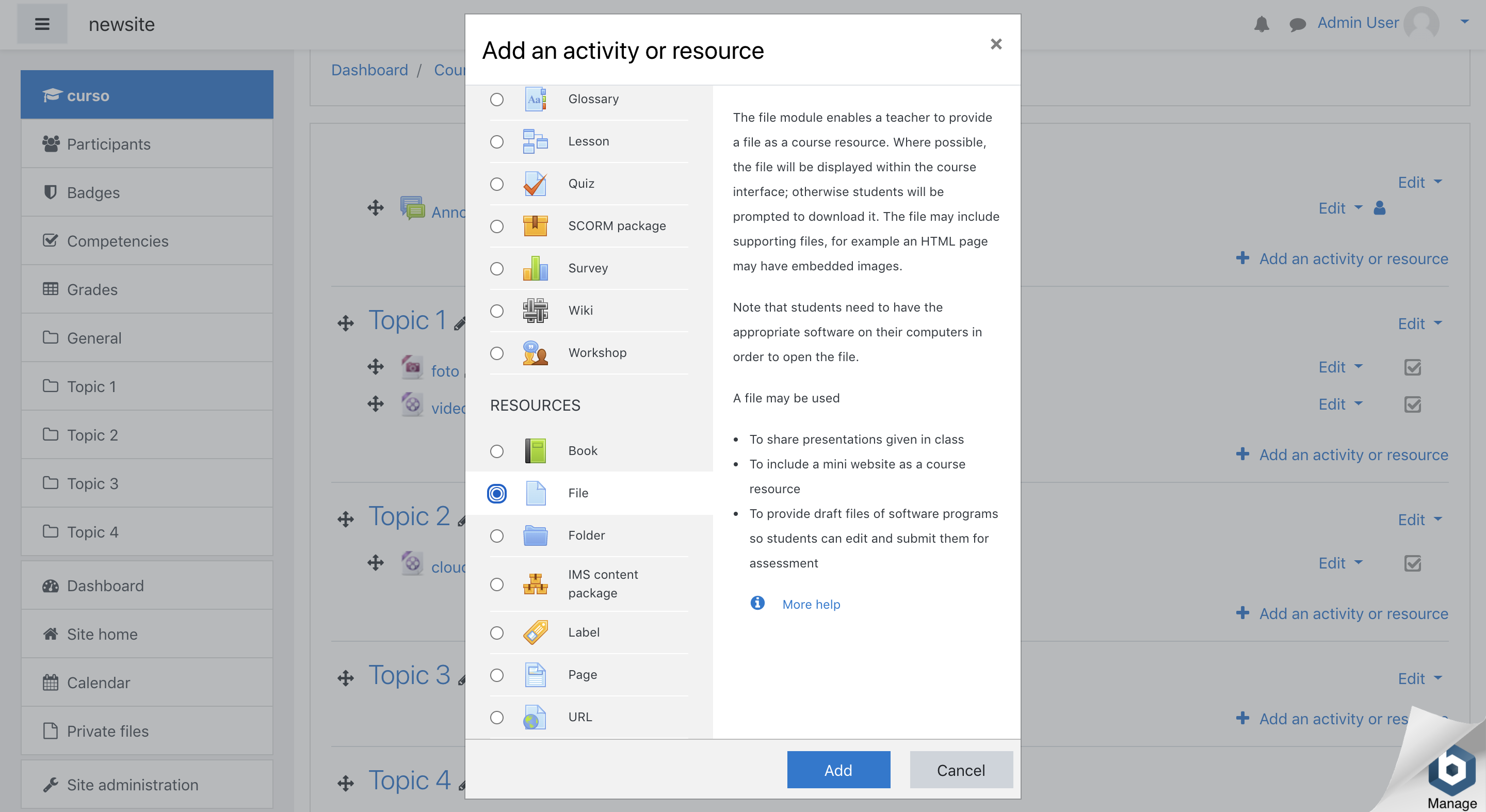
Task: Close the Add an activity dialog
Action: [996, 44]
